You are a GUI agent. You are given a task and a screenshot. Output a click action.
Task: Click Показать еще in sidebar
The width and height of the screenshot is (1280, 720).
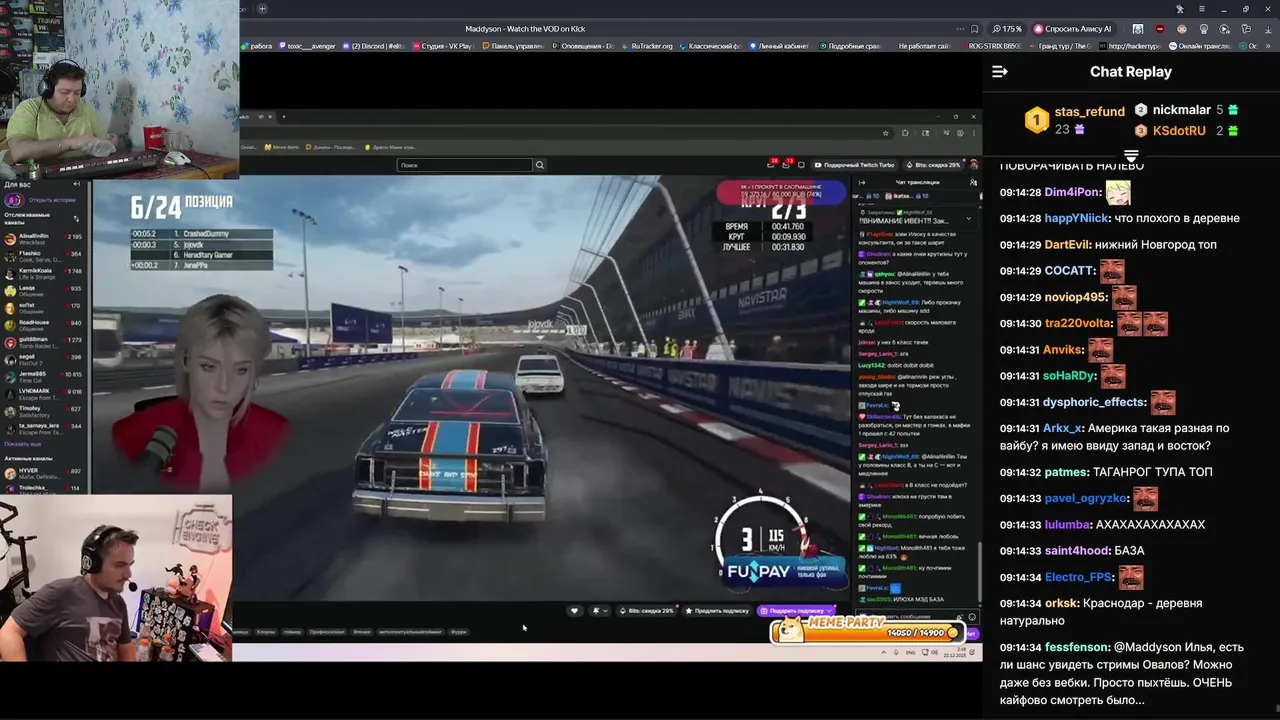point(23,444)
